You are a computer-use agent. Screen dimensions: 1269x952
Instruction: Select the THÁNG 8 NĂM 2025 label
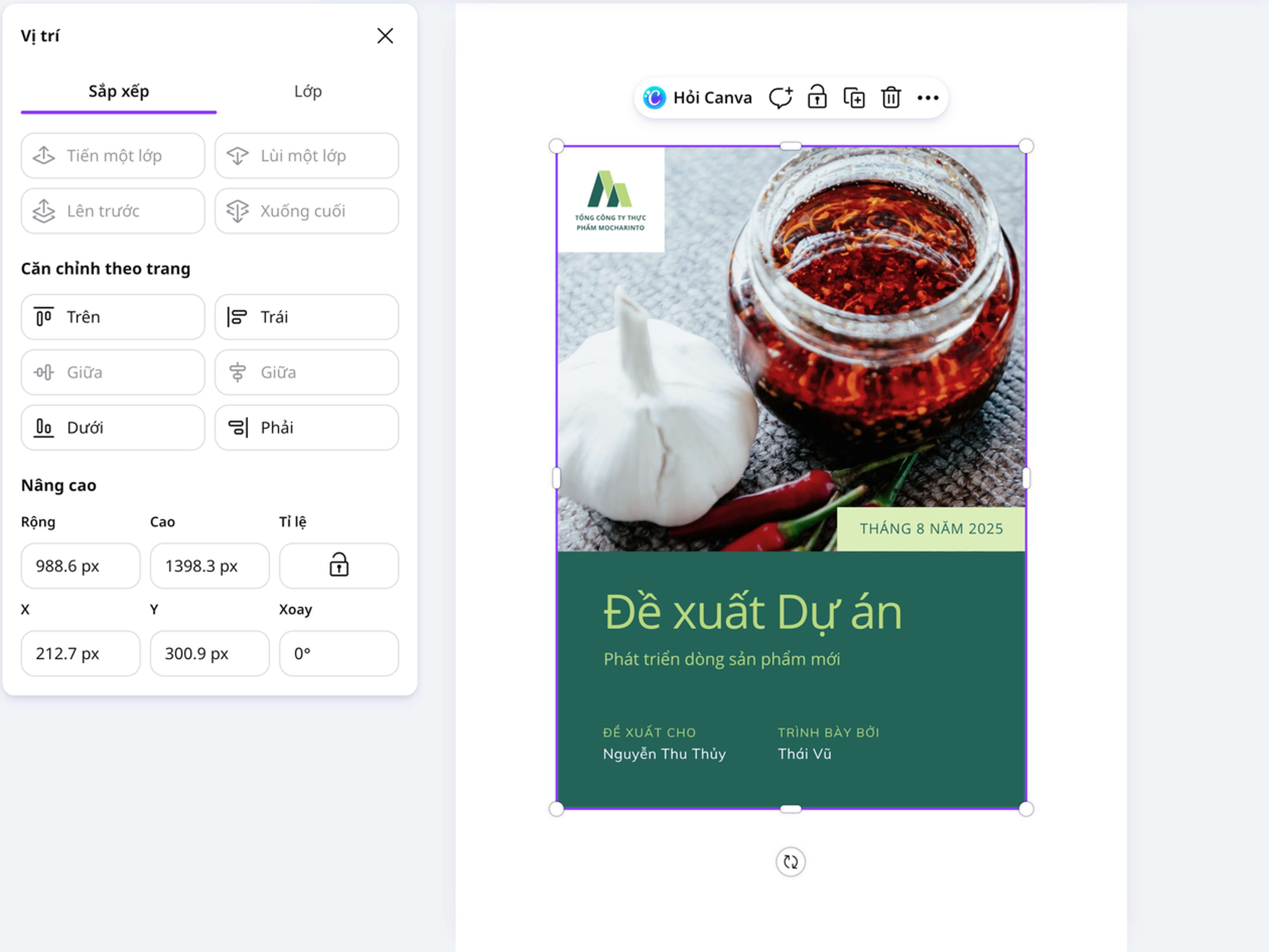tap(931, 529)
